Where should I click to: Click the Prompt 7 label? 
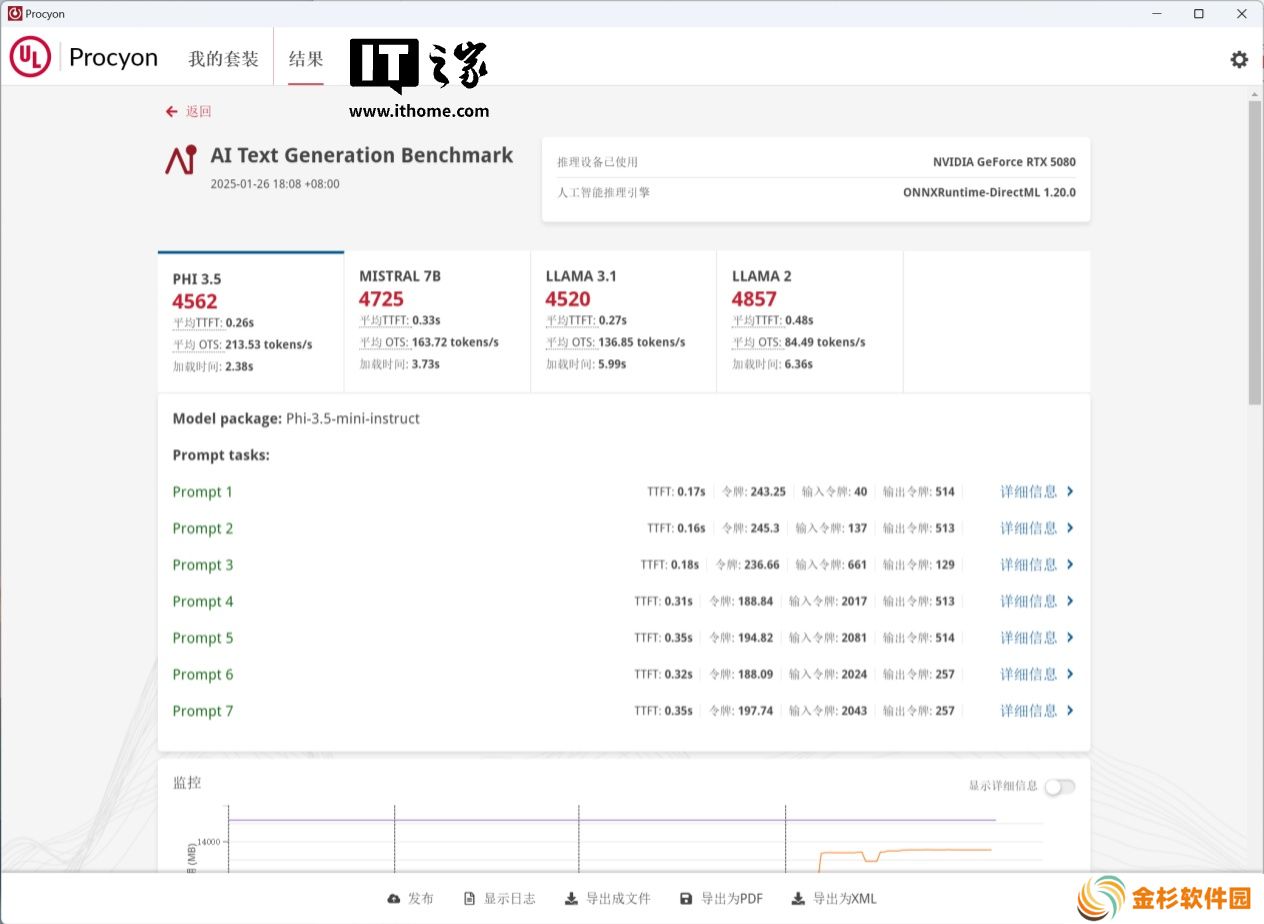(203, 710)
